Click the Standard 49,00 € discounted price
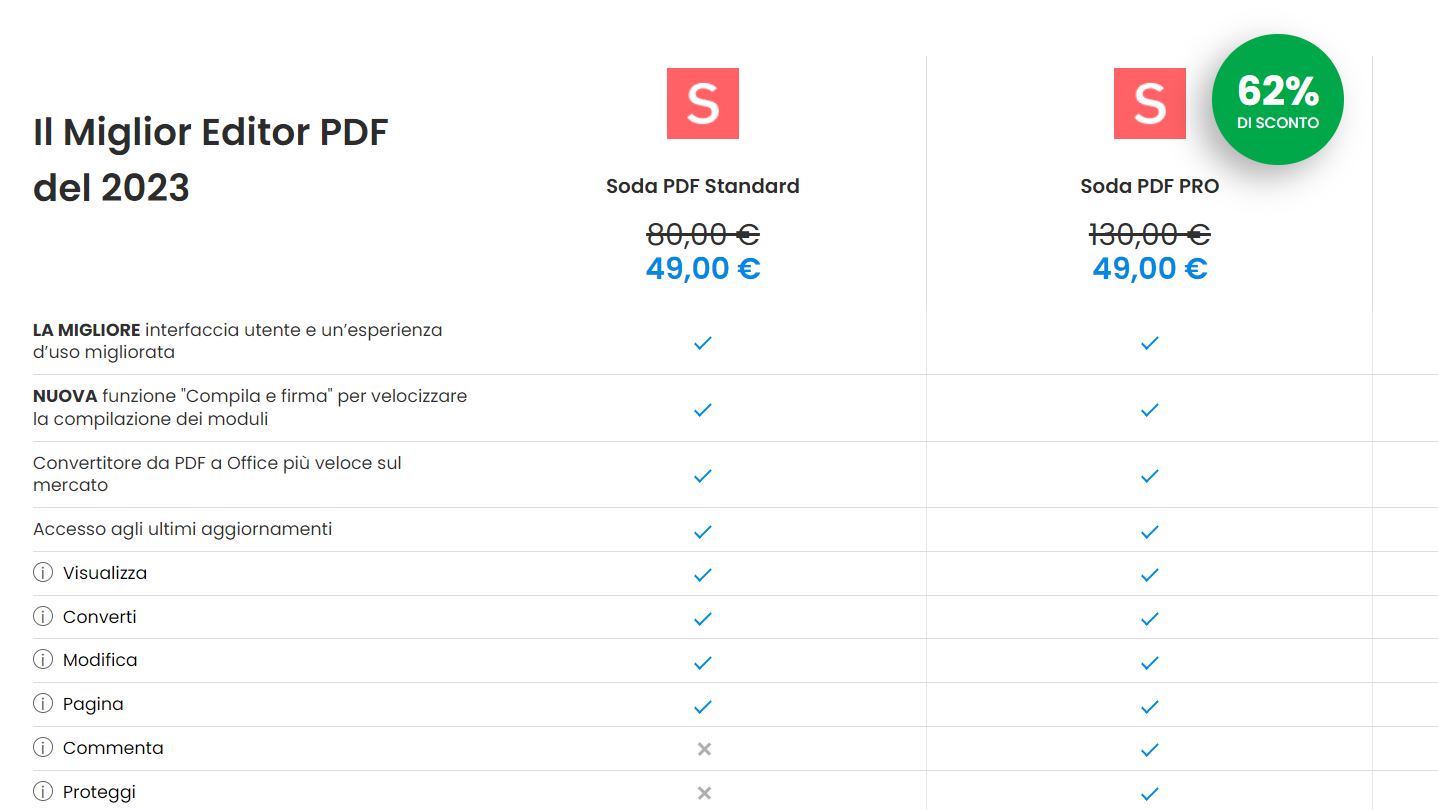Viewport: 1438px width, 810px height. click(702, 269)
